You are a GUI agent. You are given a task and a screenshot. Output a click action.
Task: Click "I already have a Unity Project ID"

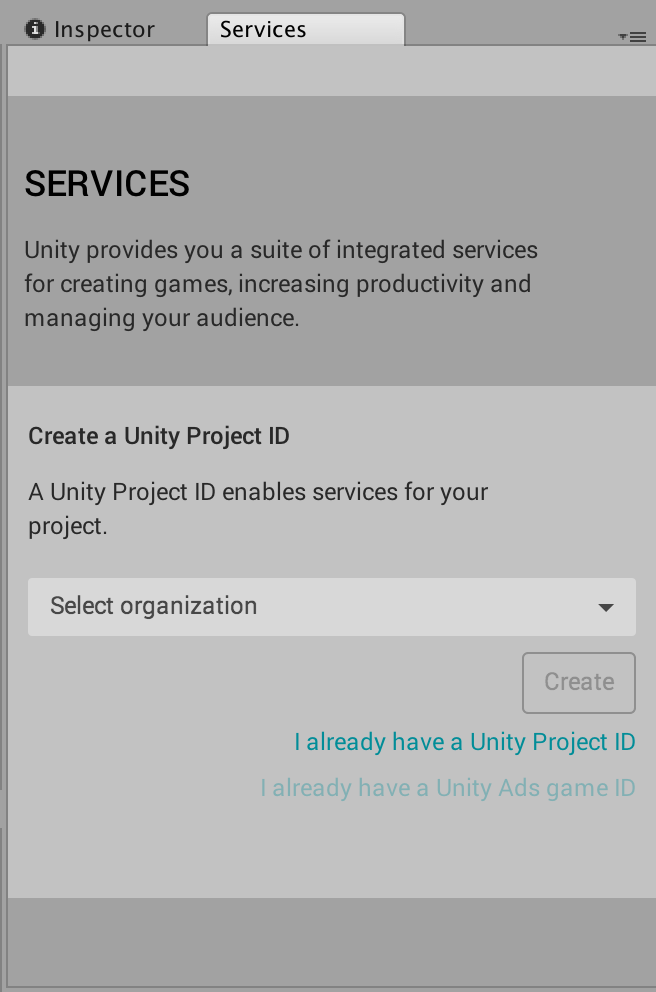click(465, 742)
